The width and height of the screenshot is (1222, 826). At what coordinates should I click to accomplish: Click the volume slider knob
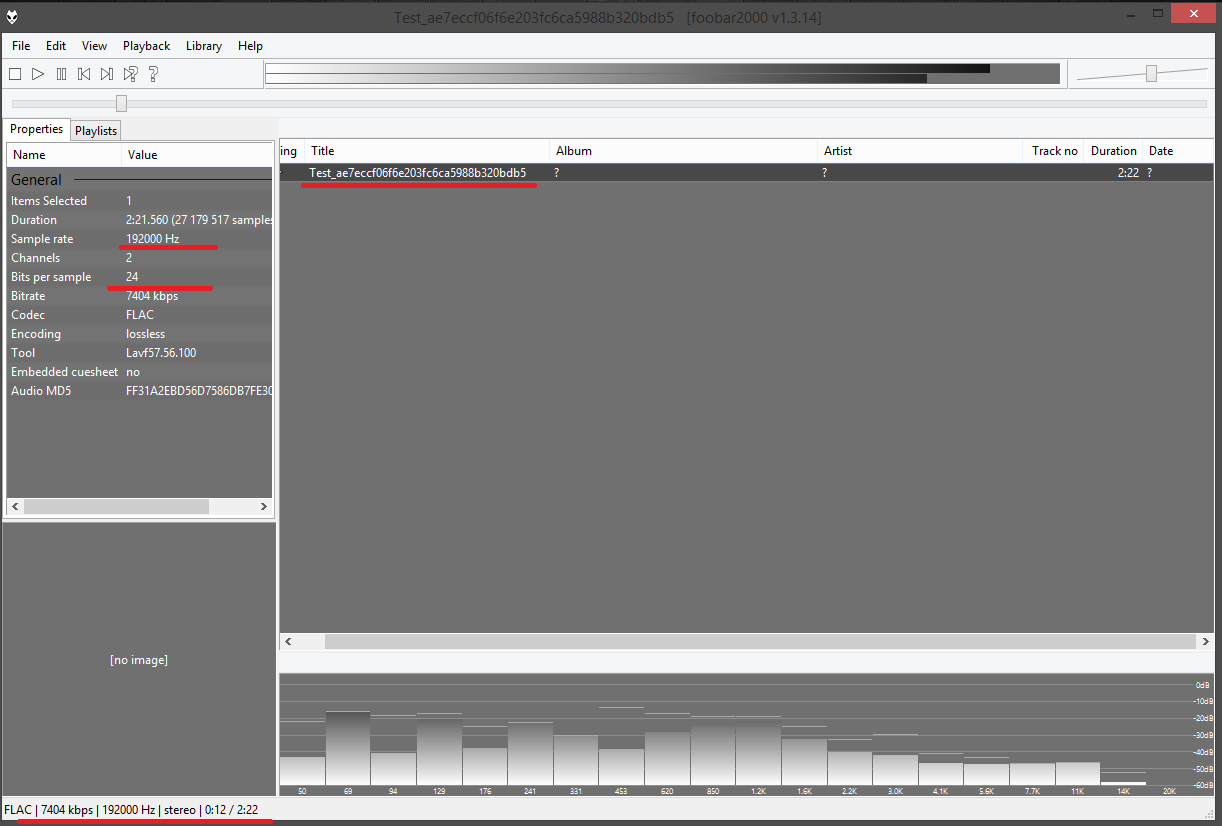coord(1152,73)
